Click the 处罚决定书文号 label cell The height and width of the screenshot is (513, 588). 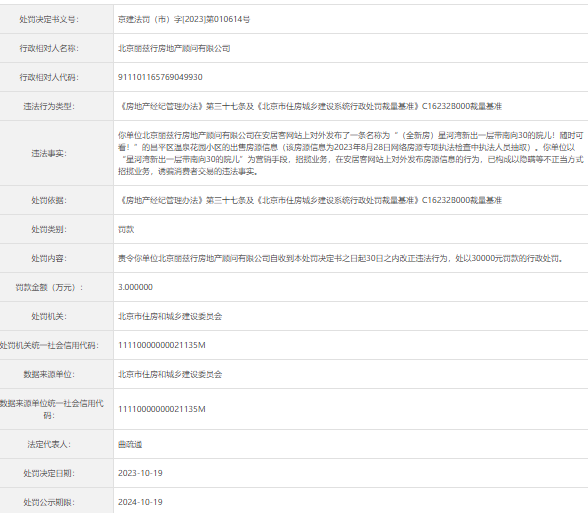(x=57, y=20)
